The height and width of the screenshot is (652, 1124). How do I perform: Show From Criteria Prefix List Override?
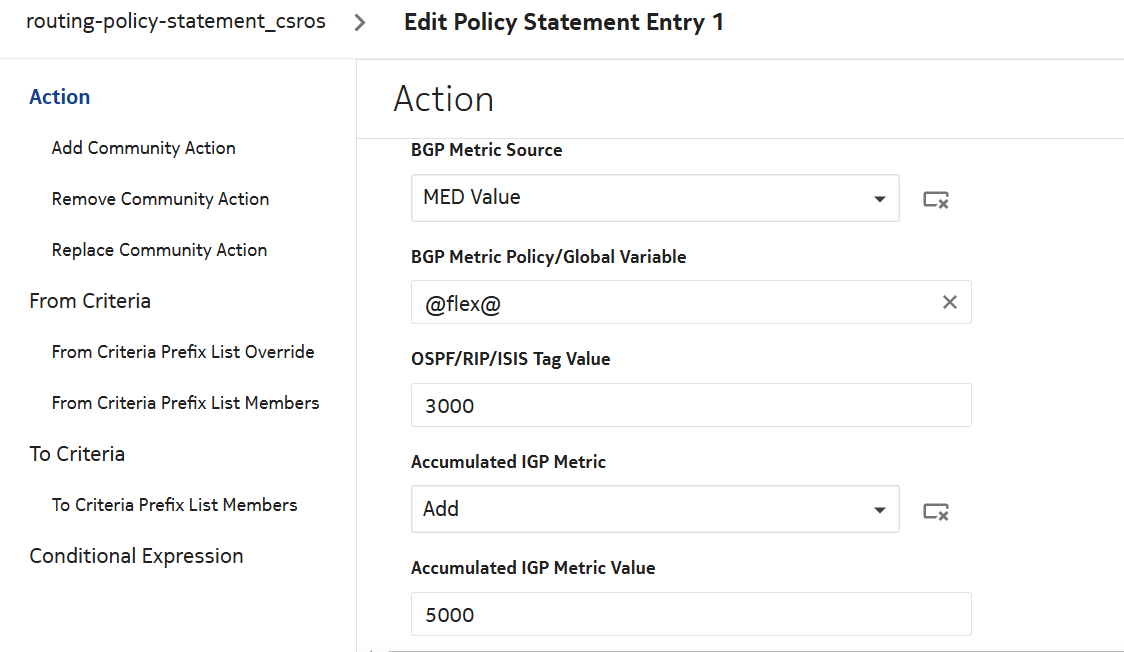(183, 352)
